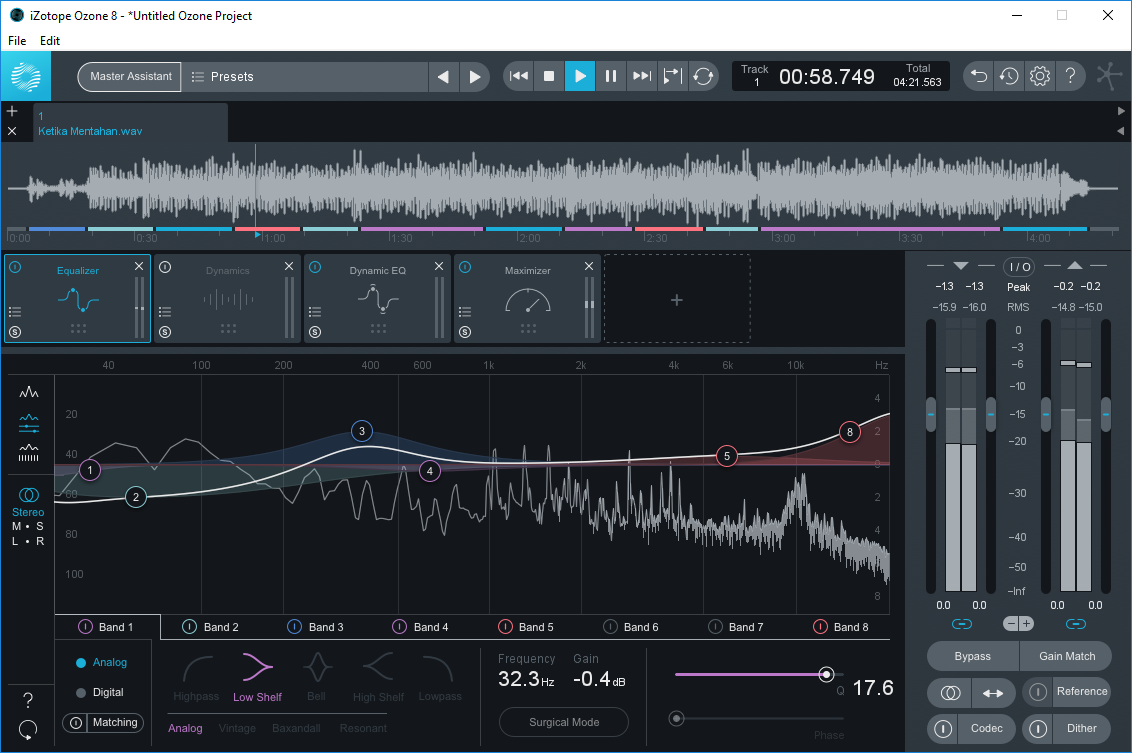Stop playback
This screenshot has width=1132, height=753.
tap(549, 76)
